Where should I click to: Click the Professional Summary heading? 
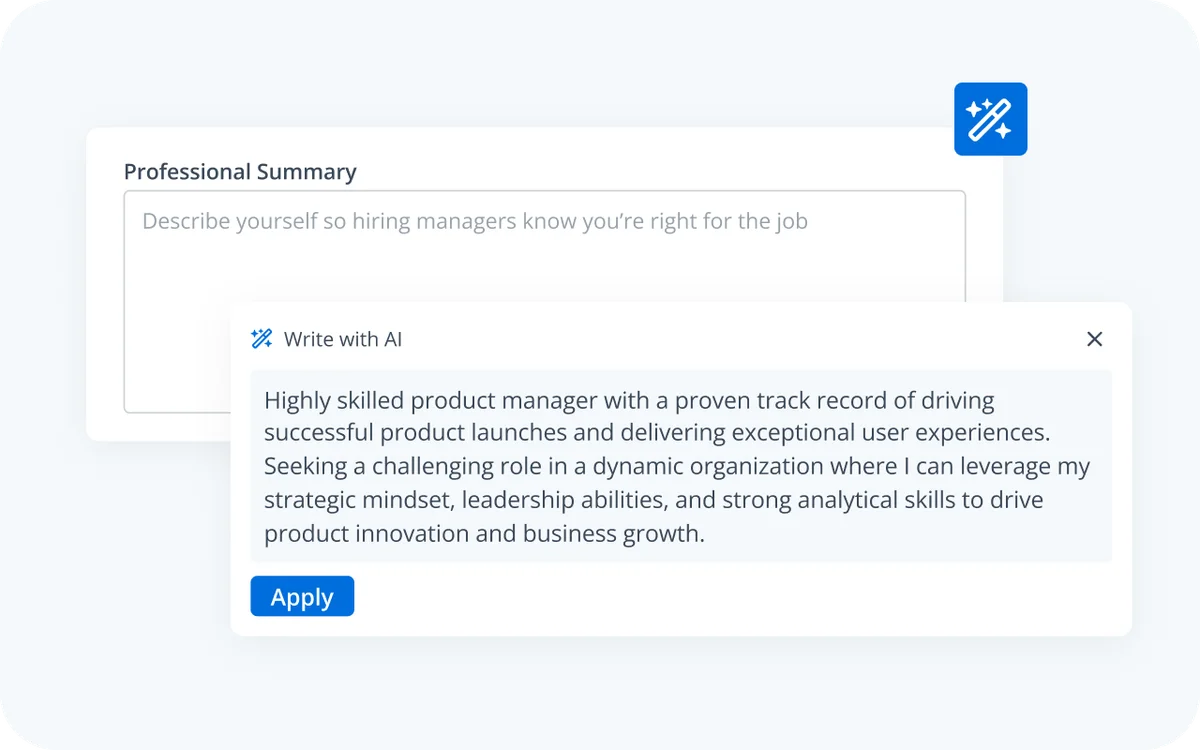pos(240,171)
